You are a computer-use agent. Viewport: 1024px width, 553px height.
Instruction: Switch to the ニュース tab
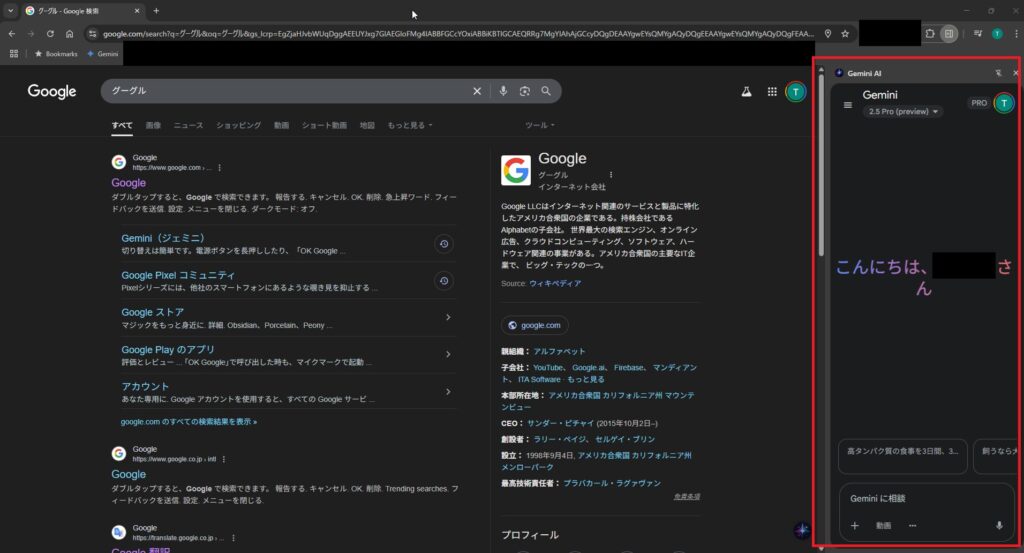click(x=188, y=125)
